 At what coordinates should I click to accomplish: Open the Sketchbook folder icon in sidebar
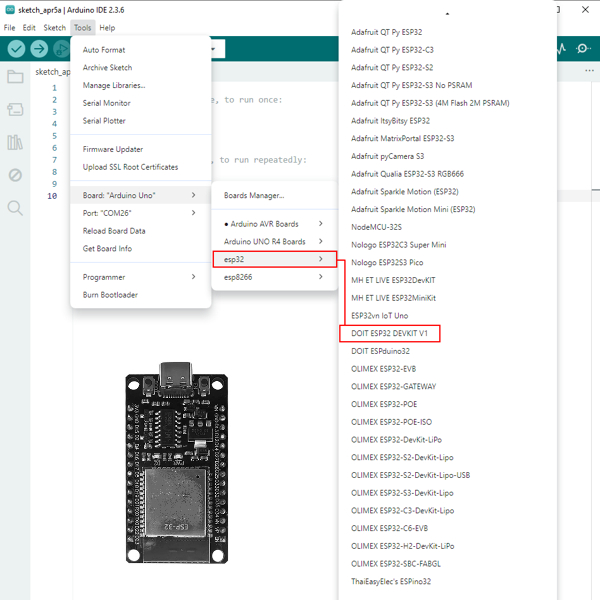click(15, 77)
